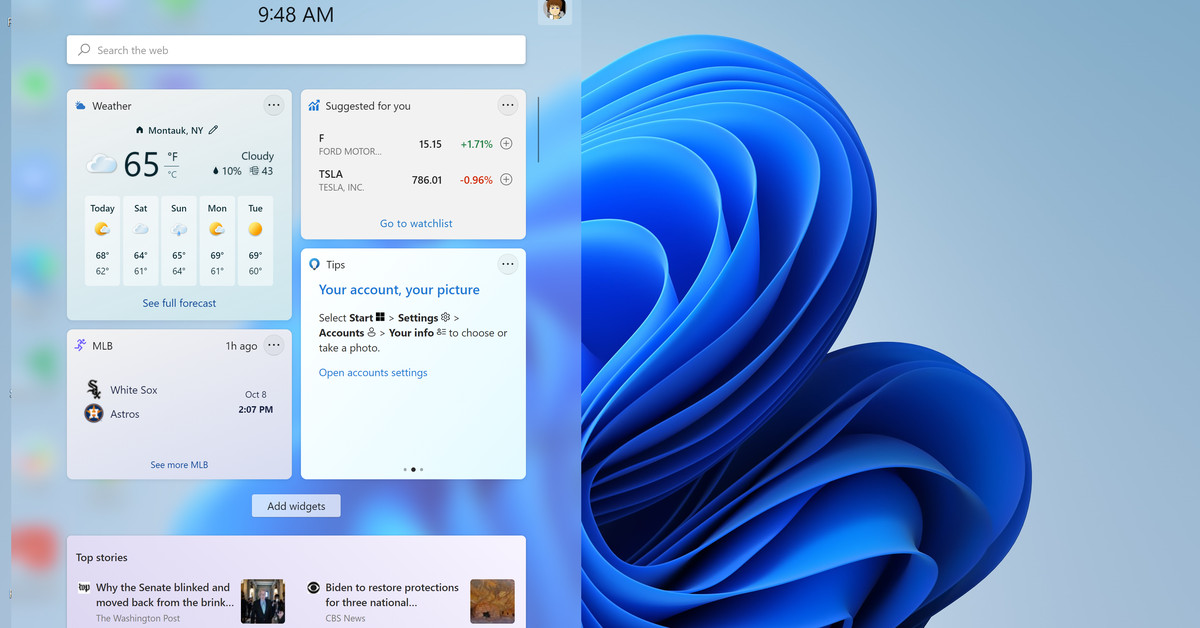The width and height of the screenshot is (1200, 628).
Task: Edit Montauk, NY location pencil icon
Action: point(213,130)
